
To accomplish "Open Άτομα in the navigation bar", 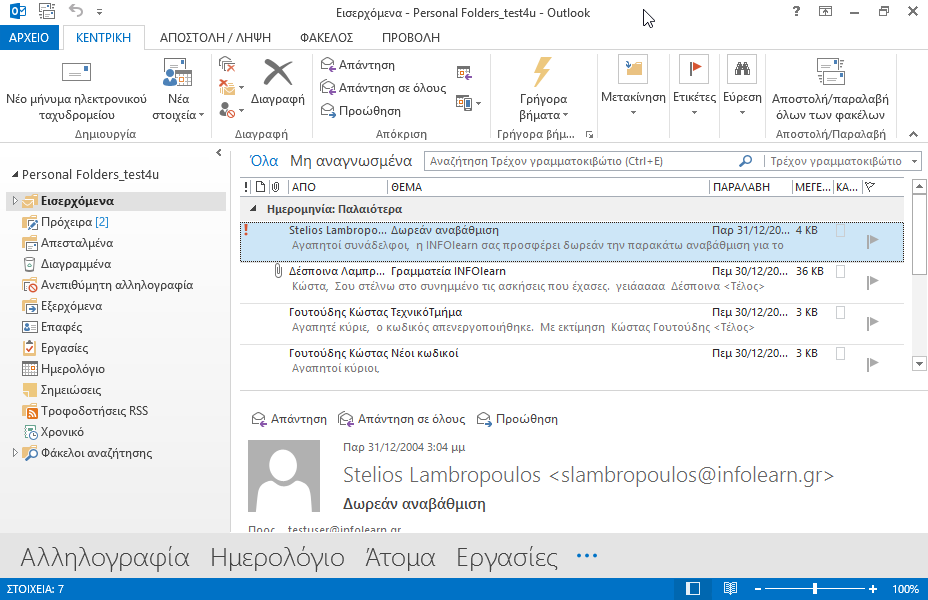I will [400, 557].
